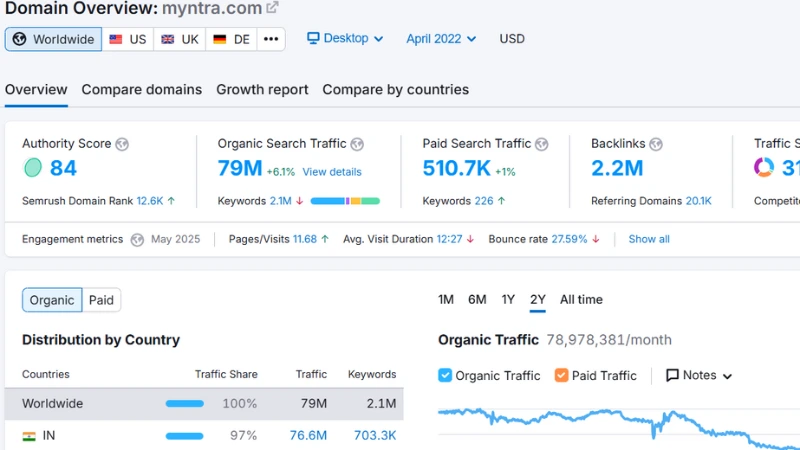Viewport: 800px width, 450px height.
Task: Click paid Keywords 226 link
Action: (x=484, y=201)
